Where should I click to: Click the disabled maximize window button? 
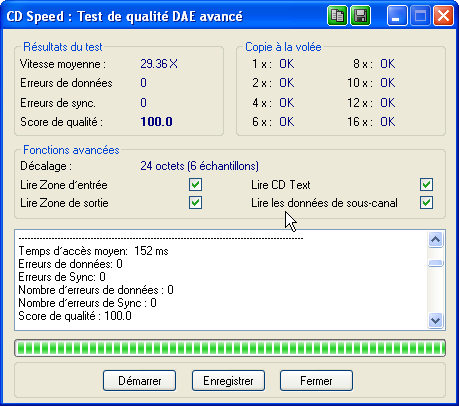(420, 16)
